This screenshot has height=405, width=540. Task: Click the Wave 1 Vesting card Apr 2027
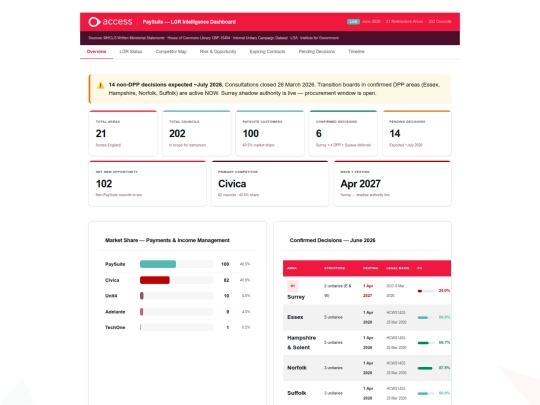pyautogui.click(x=392, y=184)
